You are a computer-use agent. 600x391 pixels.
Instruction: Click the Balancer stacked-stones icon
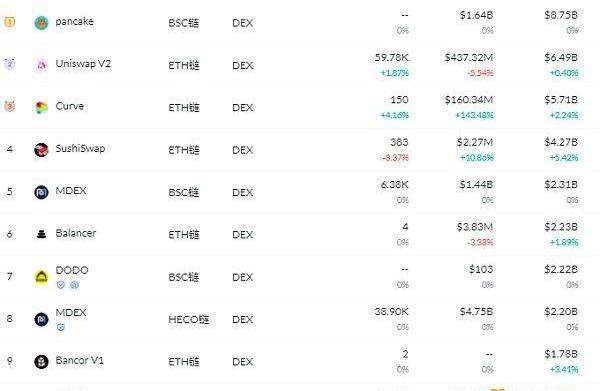(41, 234)
